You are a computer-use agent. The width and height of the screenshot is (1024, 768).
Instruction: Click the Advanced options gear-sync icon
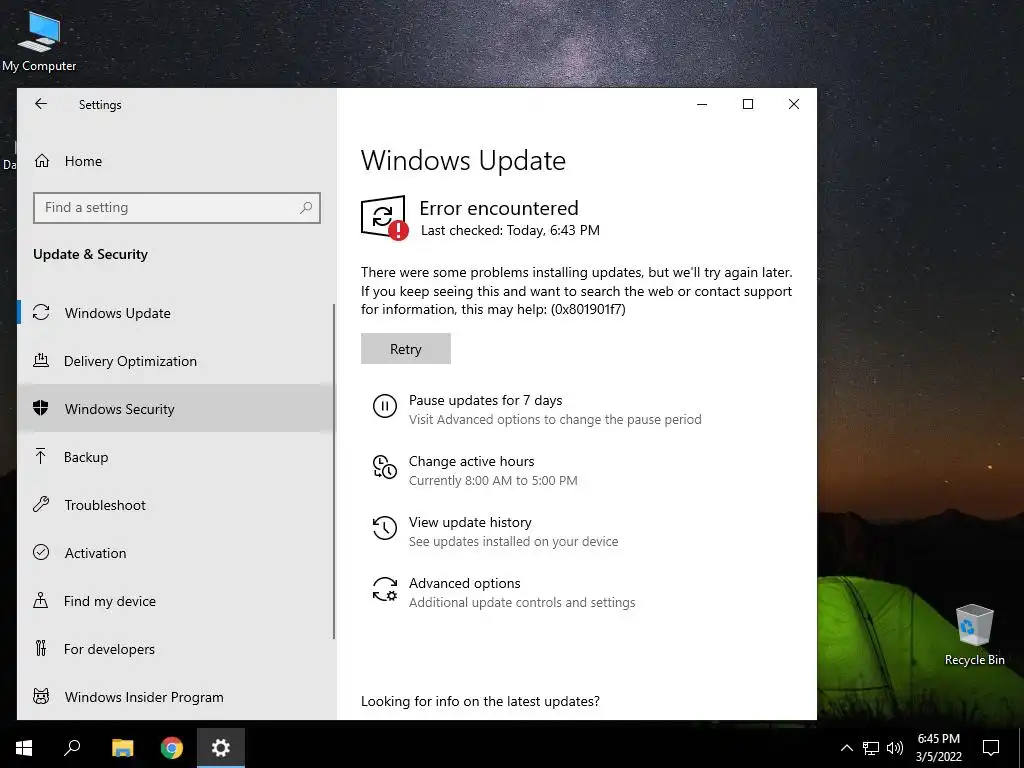385,588
